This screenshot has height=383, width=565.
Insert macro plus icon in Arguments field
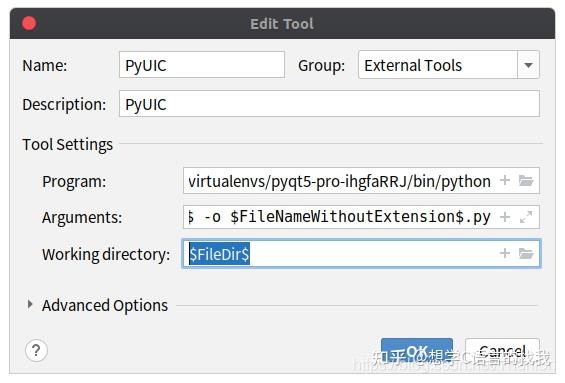click(505, 217)
